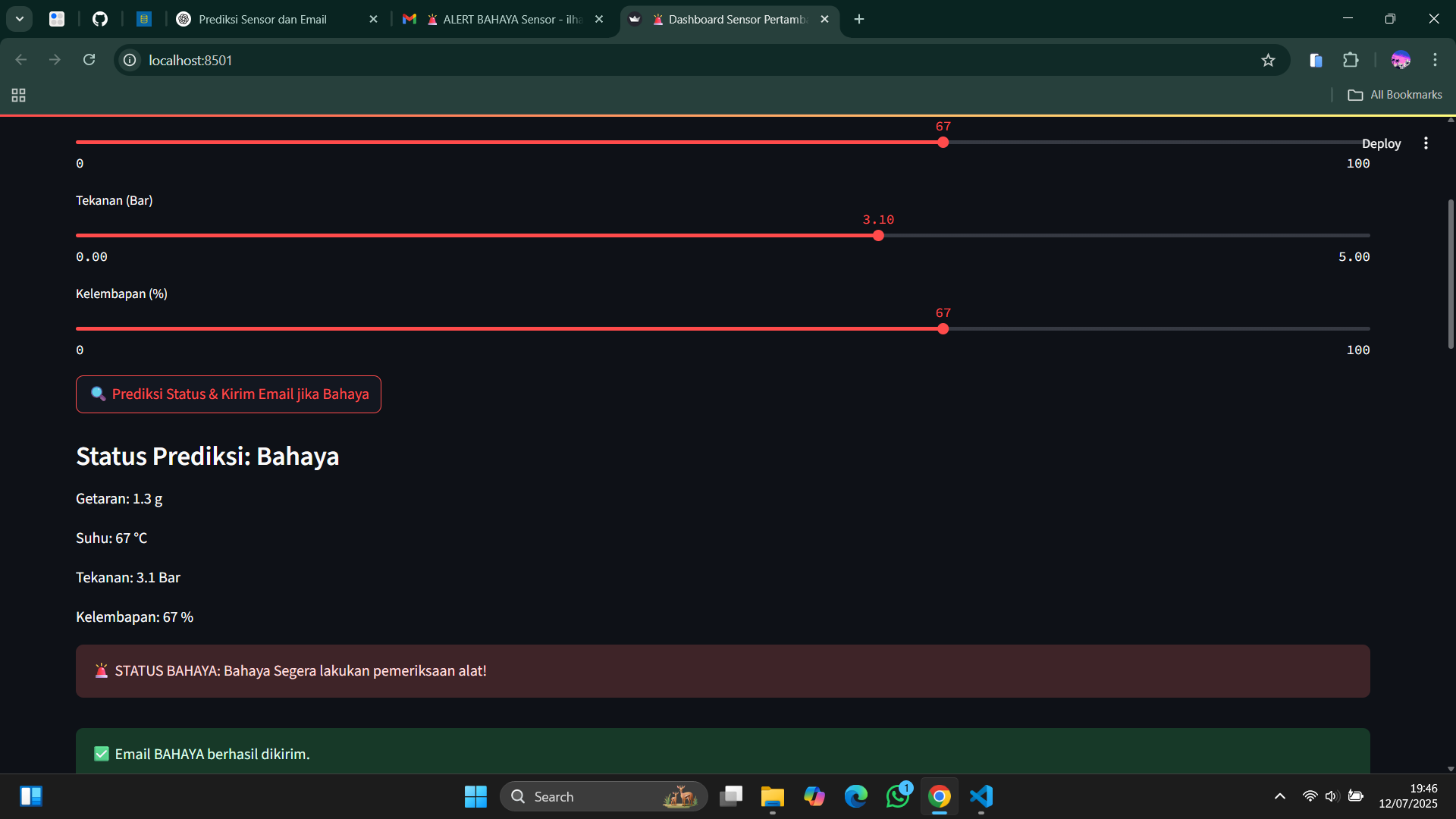Open the Chrome profile avatar
The width and height of the screenshot is (1456, 819).
pyautogui.click(x=1401, y=60)
